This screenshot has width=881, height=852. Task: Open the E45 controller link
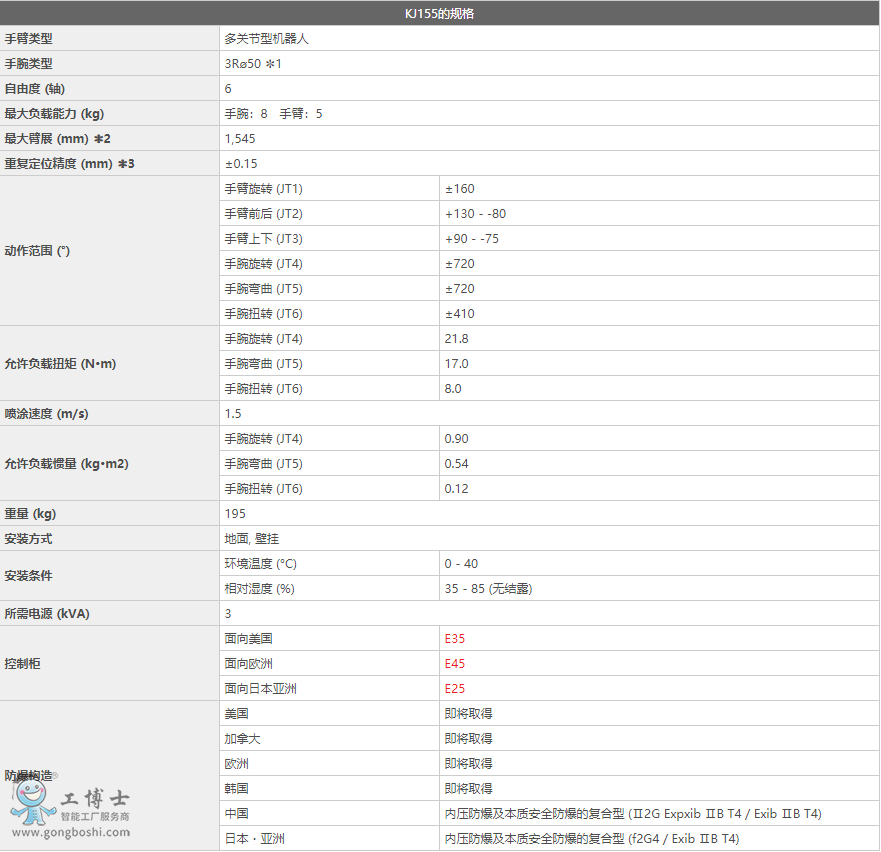click(455, 663)
